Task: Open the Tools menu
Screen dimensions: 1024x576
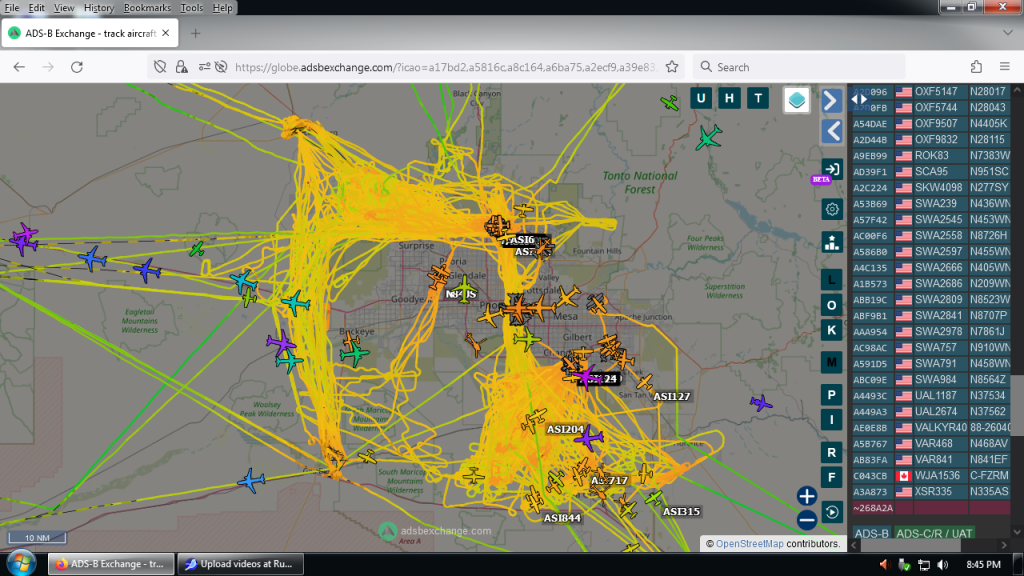Action: (191, 8)
